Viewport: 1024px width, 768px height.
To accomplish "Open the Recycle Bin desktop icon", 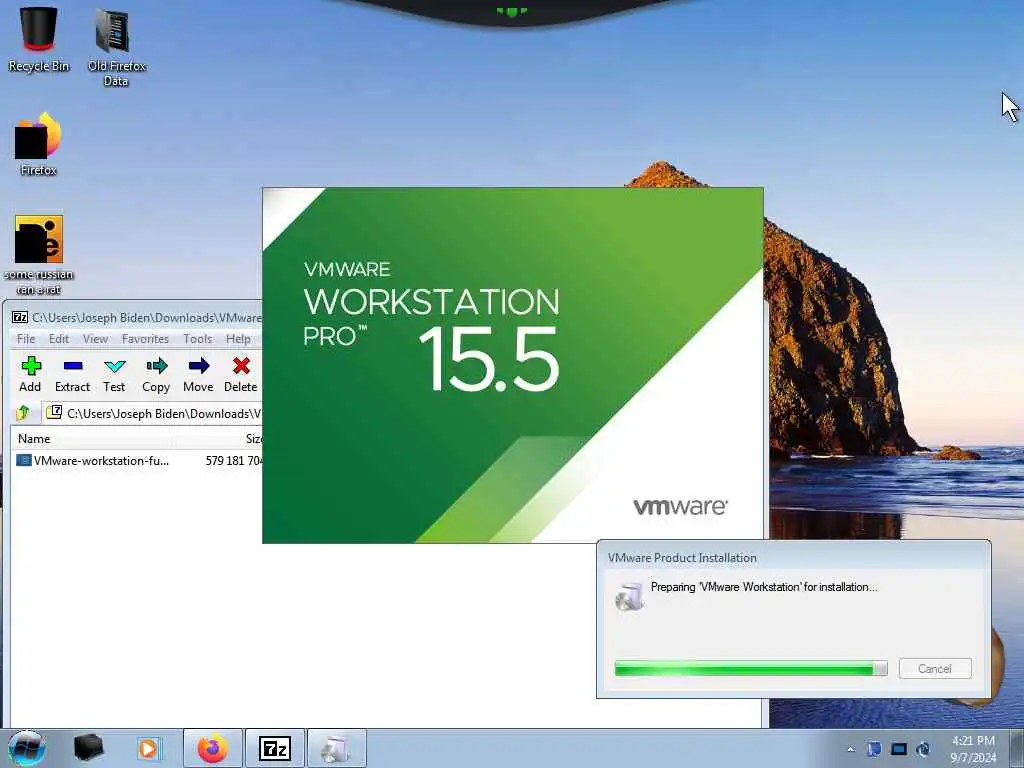I will (x=39, y=38).
